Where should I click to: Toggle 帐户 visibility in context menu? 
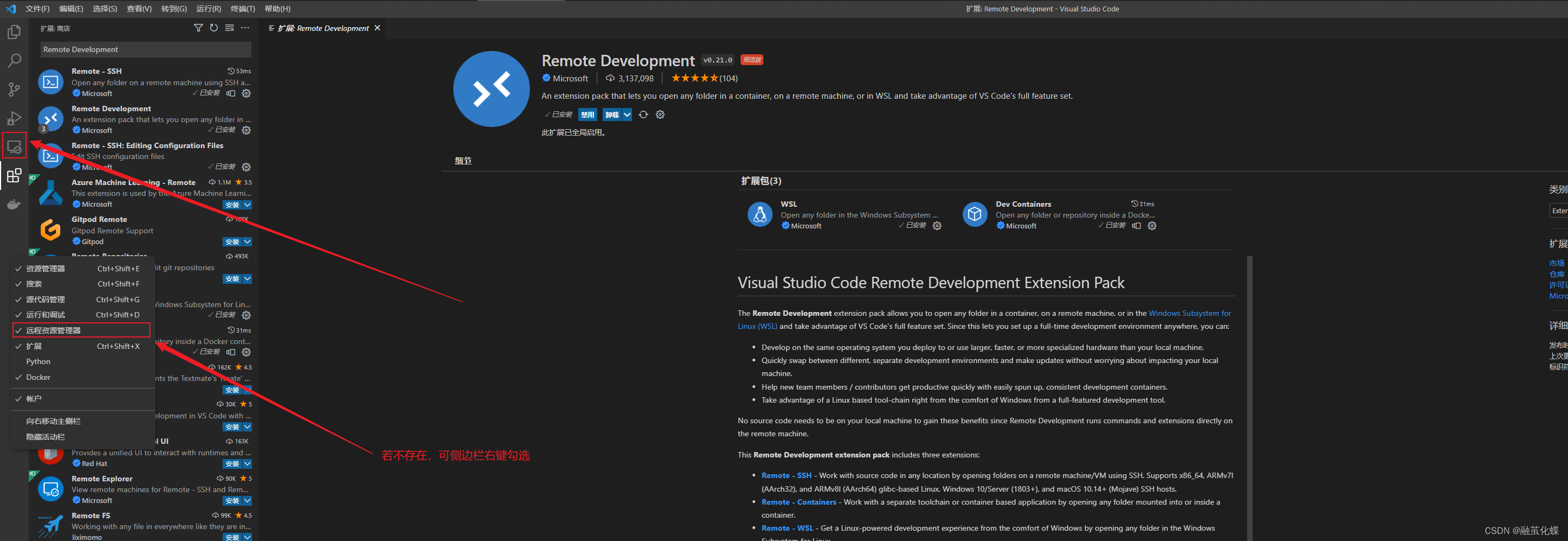tap(83, 399)
